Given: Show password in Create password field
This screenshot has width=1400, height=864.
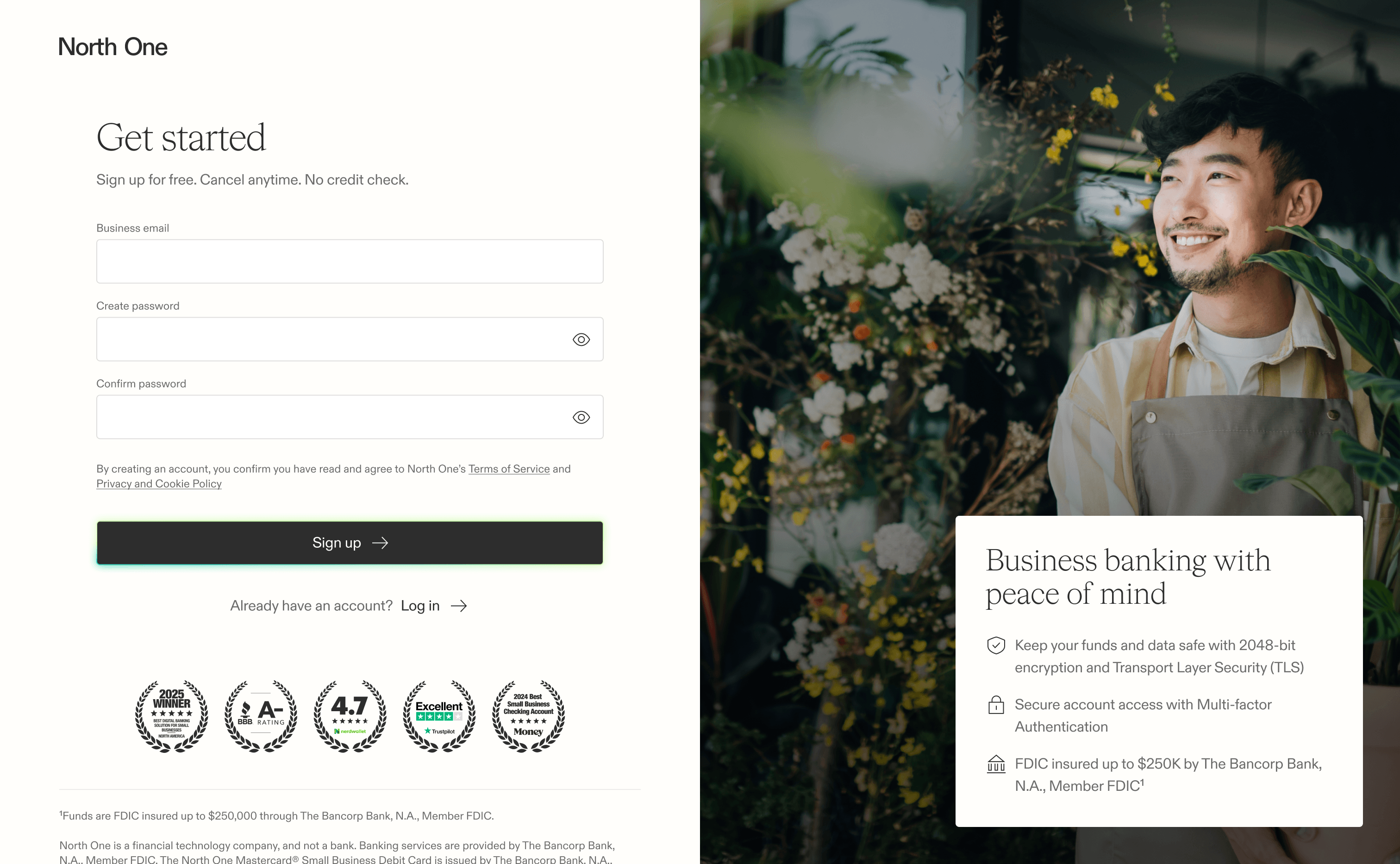Looking at the screenshot, I should [581, 339].
